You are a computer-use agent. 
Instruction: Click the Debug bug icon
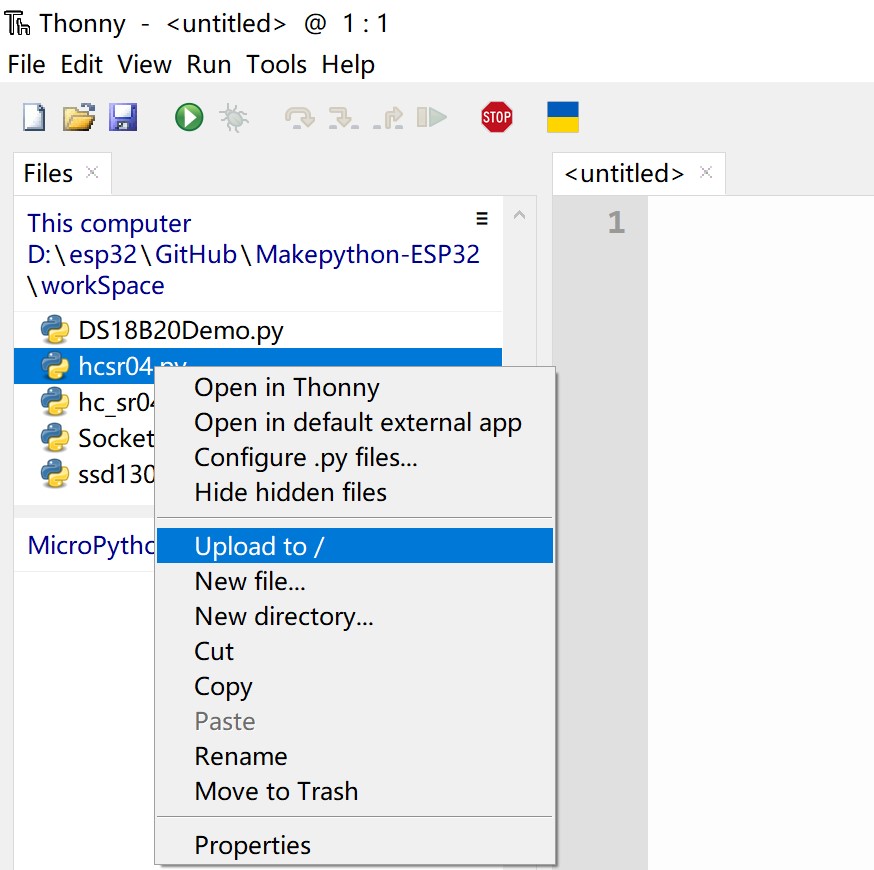[x=234, y=118]
